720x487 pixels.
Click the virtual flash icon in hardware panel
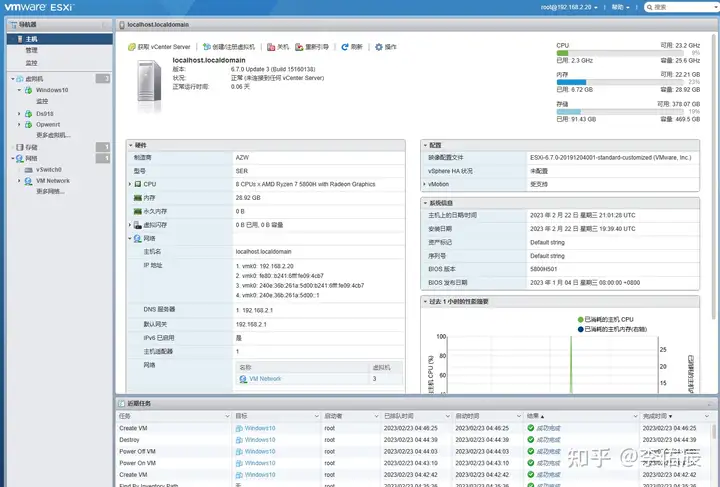[x=138, y=225]
